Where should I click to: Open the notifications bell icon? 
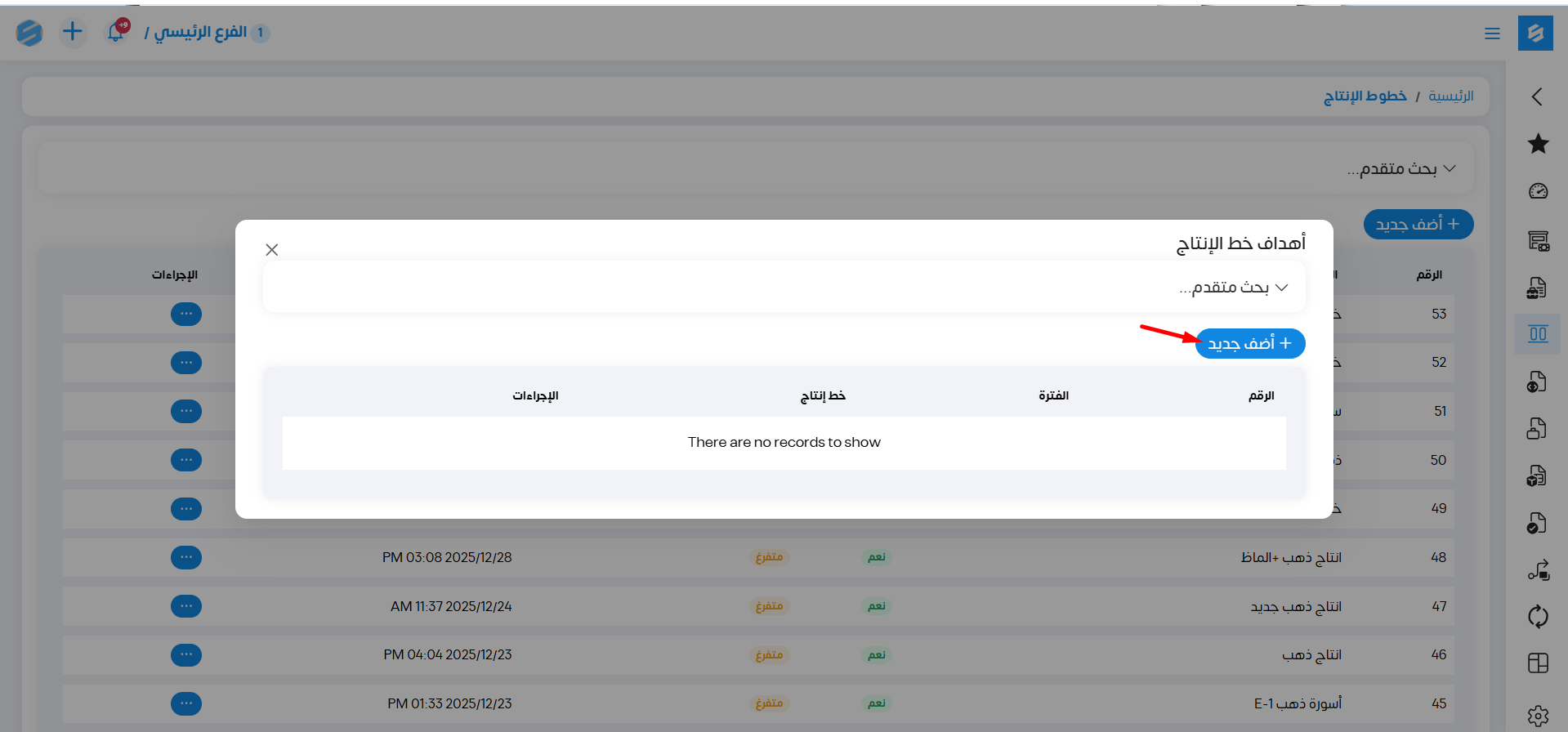pyautogui.click(x=116, y=32)
